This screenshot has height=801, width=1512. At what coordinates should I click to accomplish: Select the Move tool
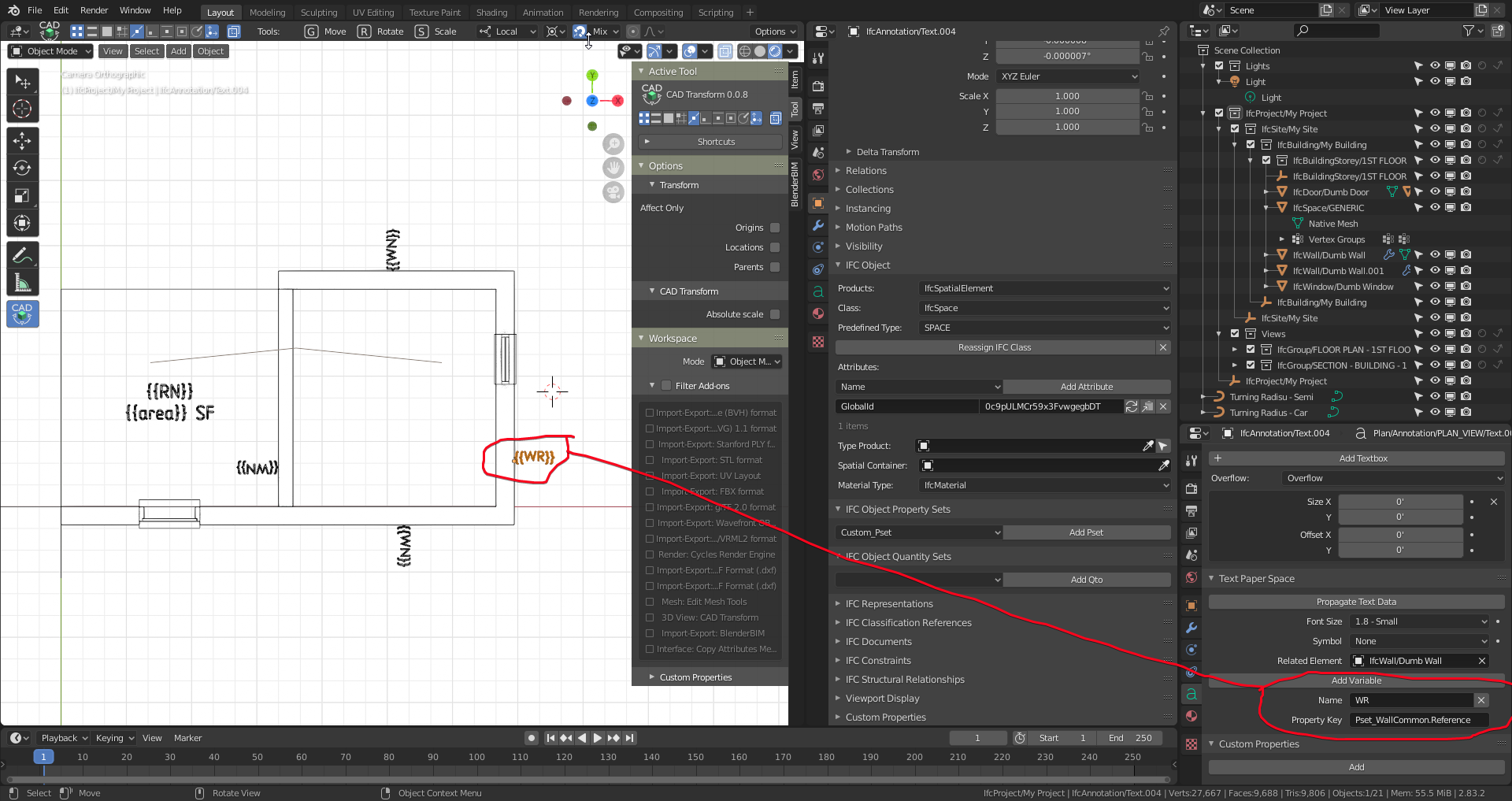coord(23,140)
